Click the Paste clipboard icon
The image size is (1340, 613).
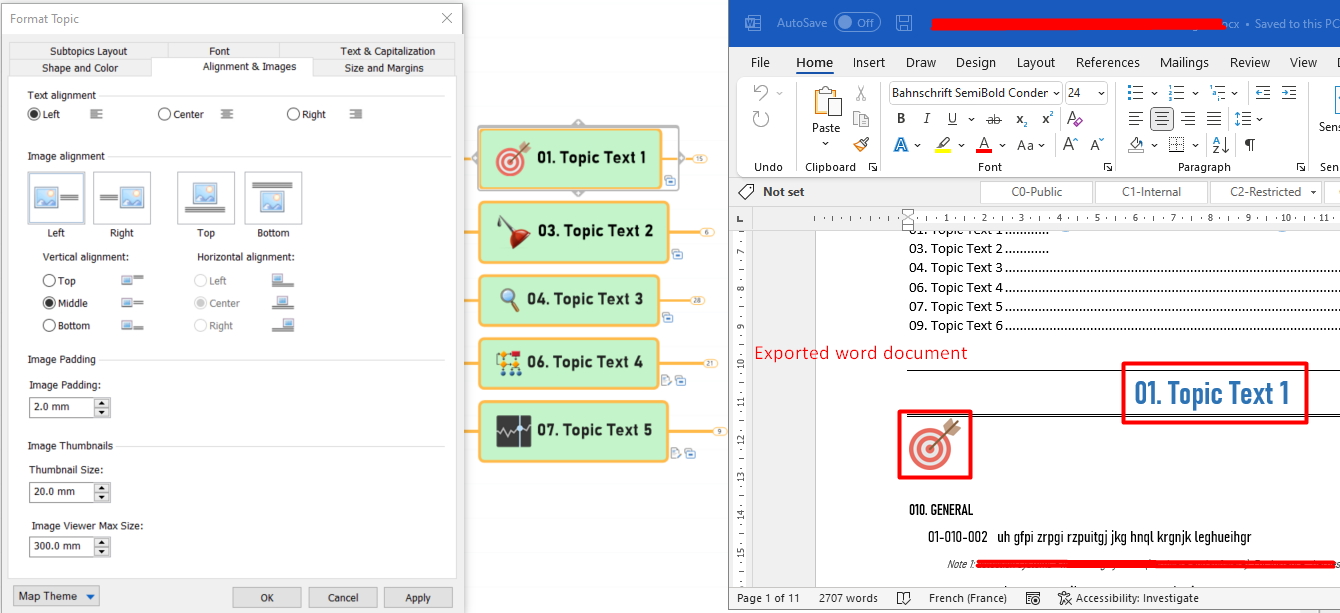pos(826,103)
